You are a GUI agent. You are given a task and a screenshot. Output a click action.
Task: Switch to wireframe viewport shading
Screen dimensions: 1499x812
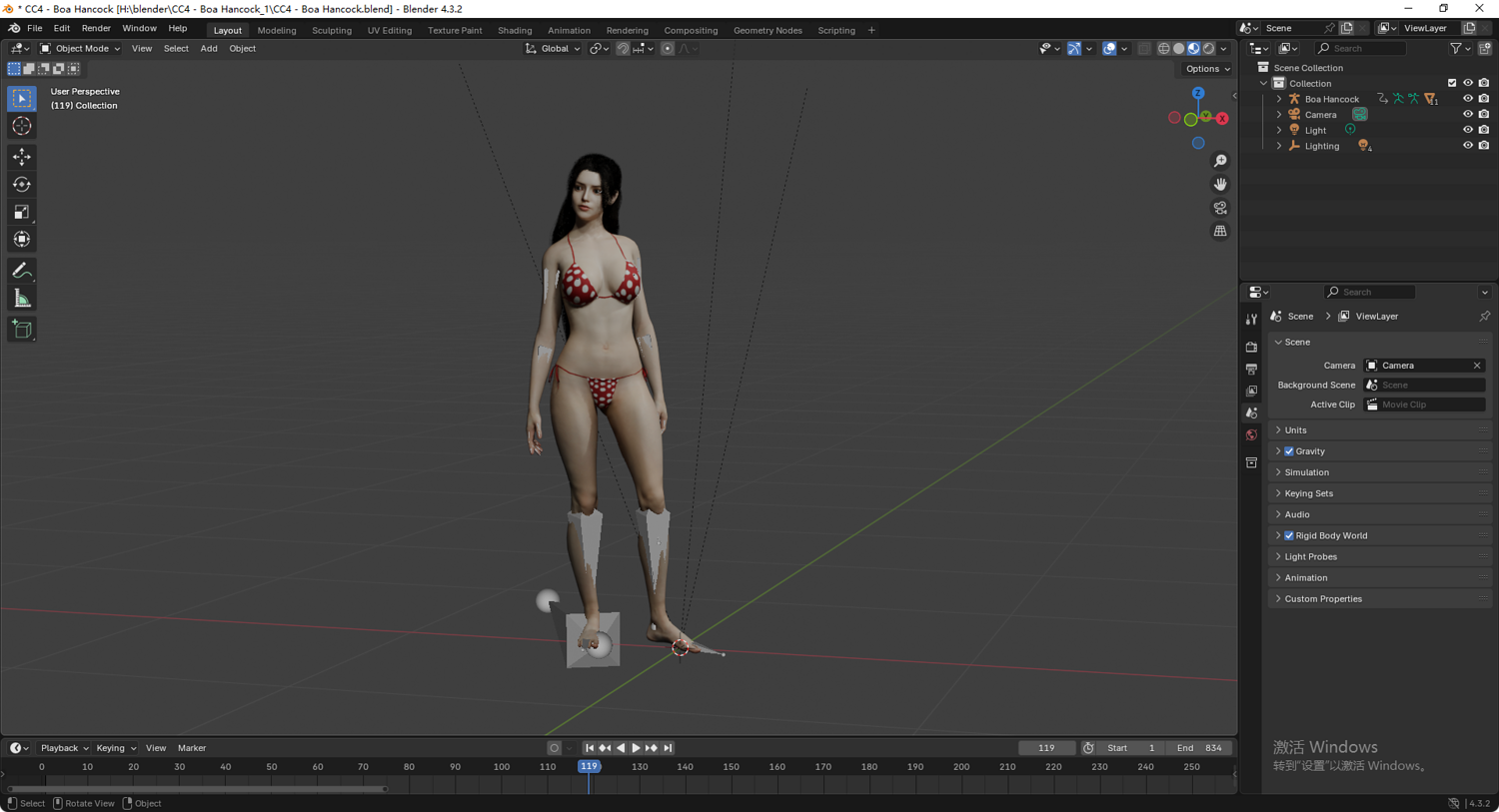click(1164, 48)
